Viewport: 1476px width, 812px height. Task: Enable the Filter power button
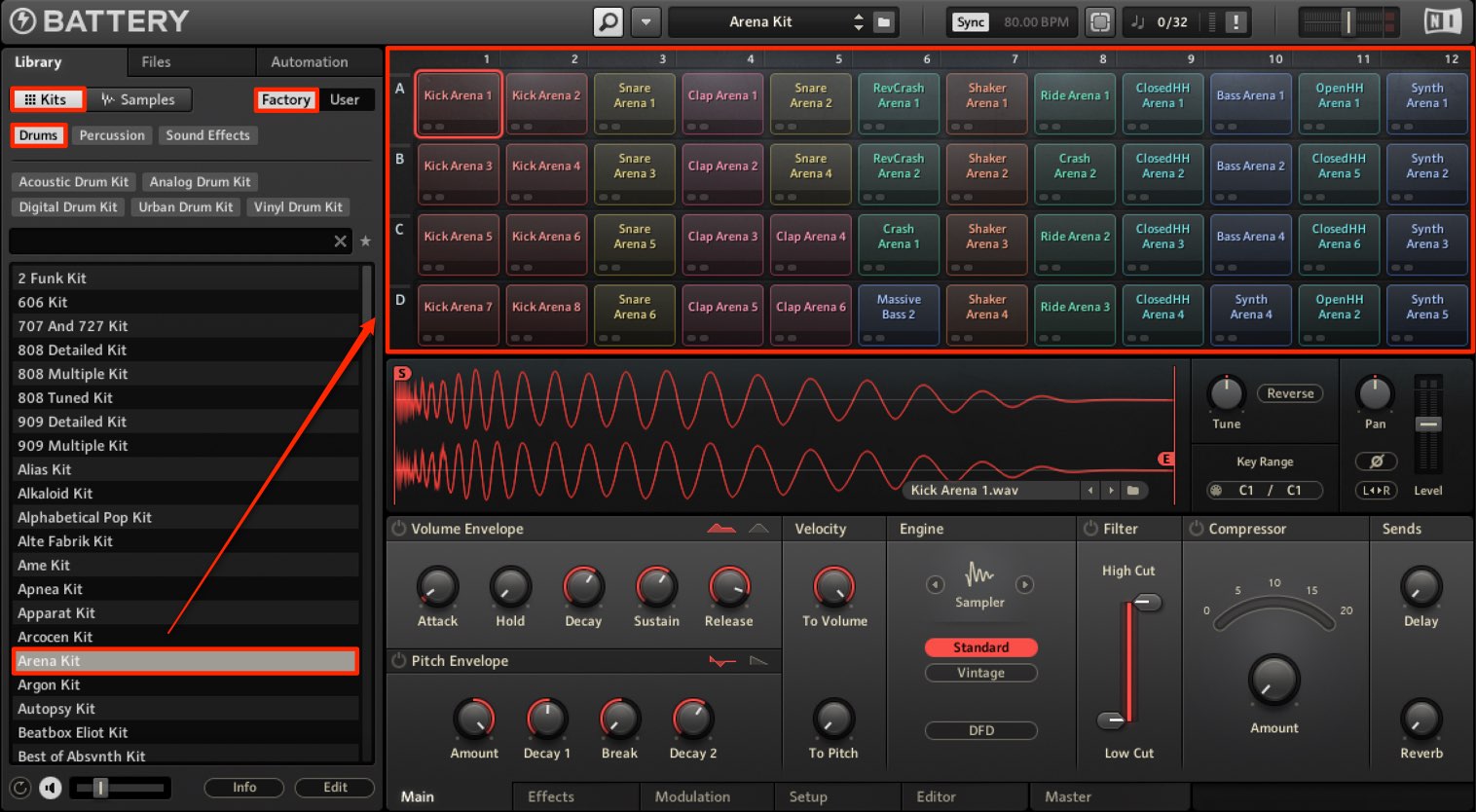1090,529
